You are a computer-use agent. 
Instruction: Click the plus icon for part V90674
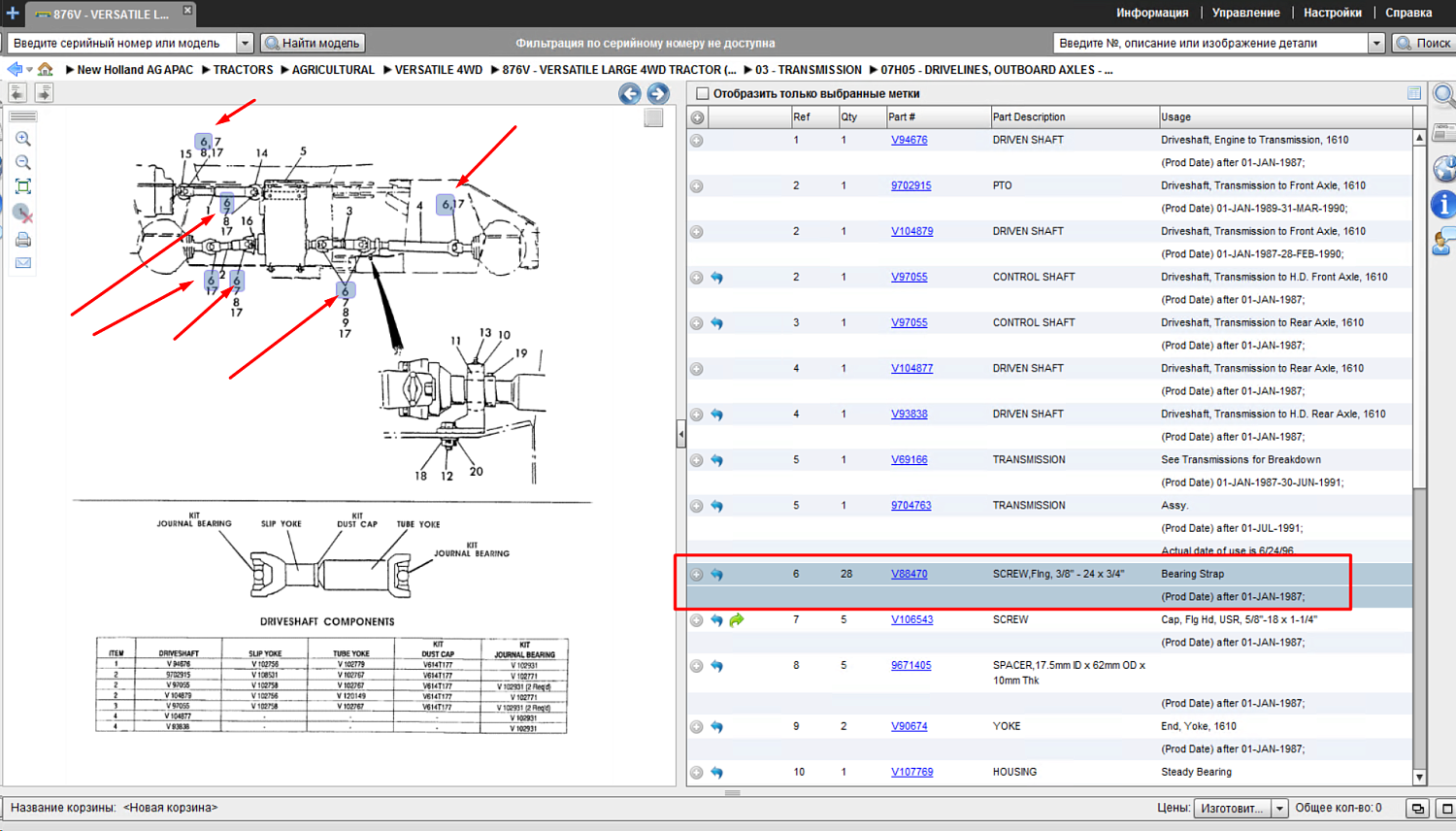(697, 727)
